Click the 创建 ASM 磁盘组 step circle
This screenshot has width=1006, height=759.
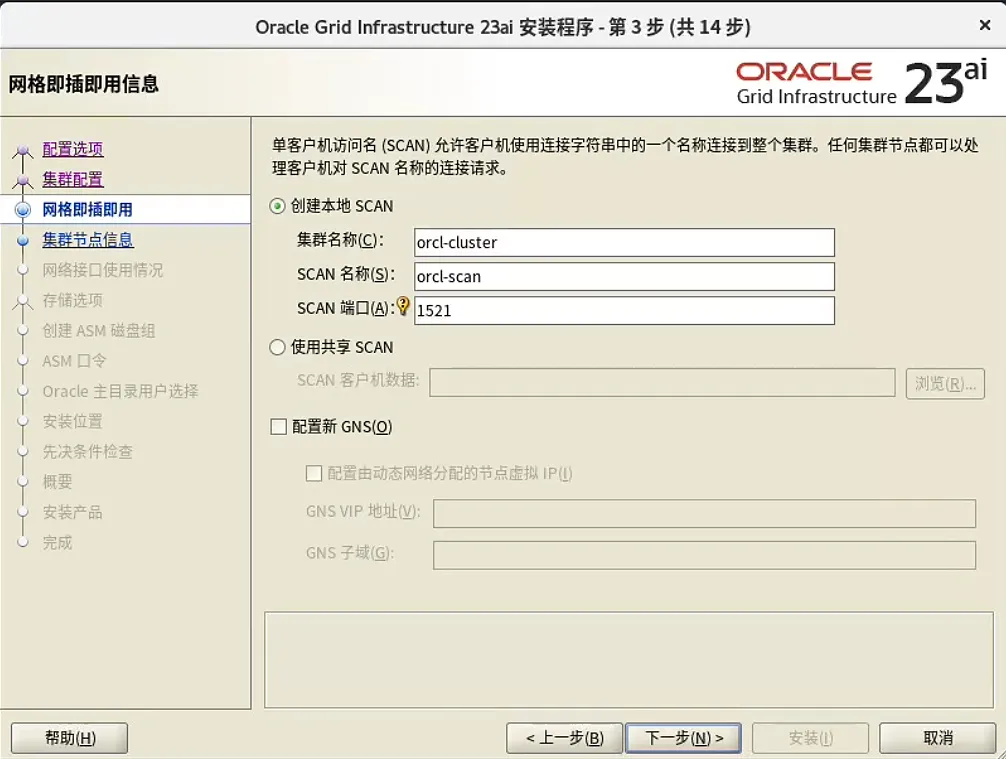23,330
